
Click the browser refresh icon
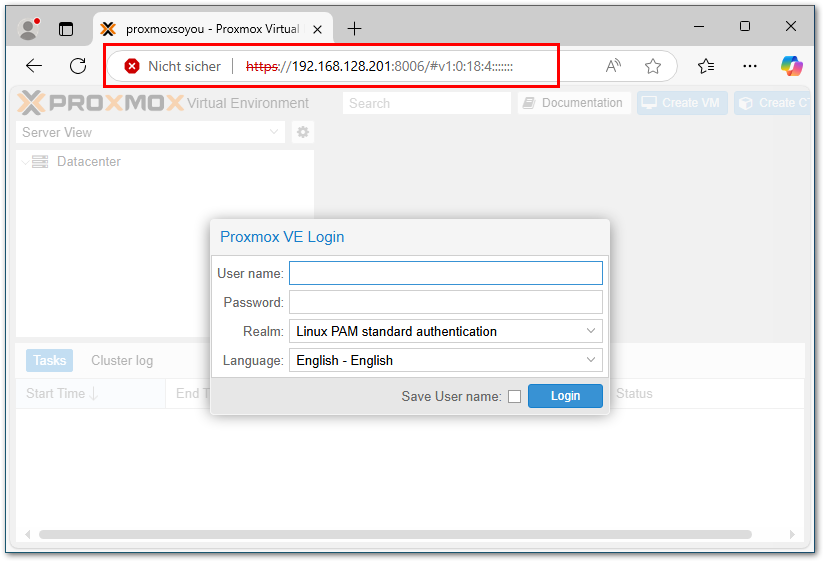[78, 66]
